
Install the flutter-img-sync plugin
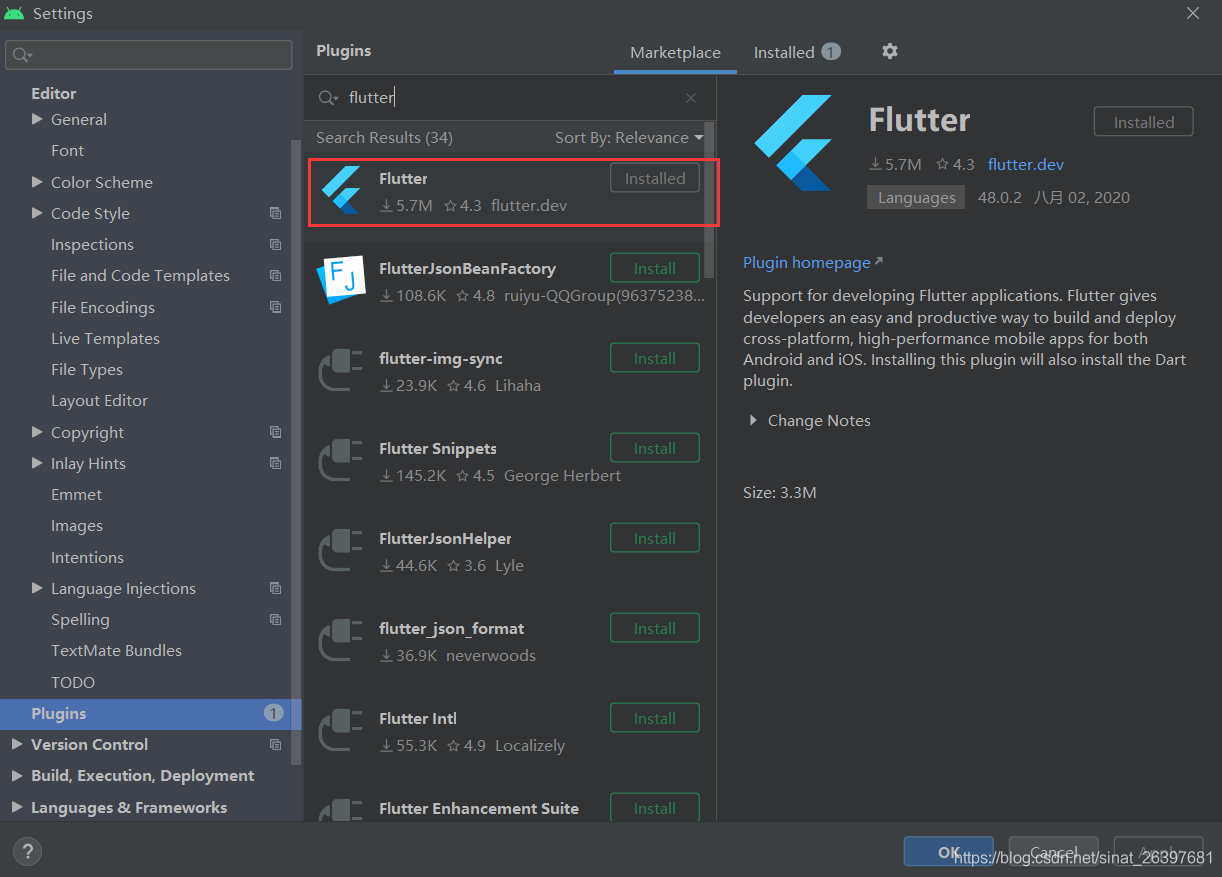point(655,358)
